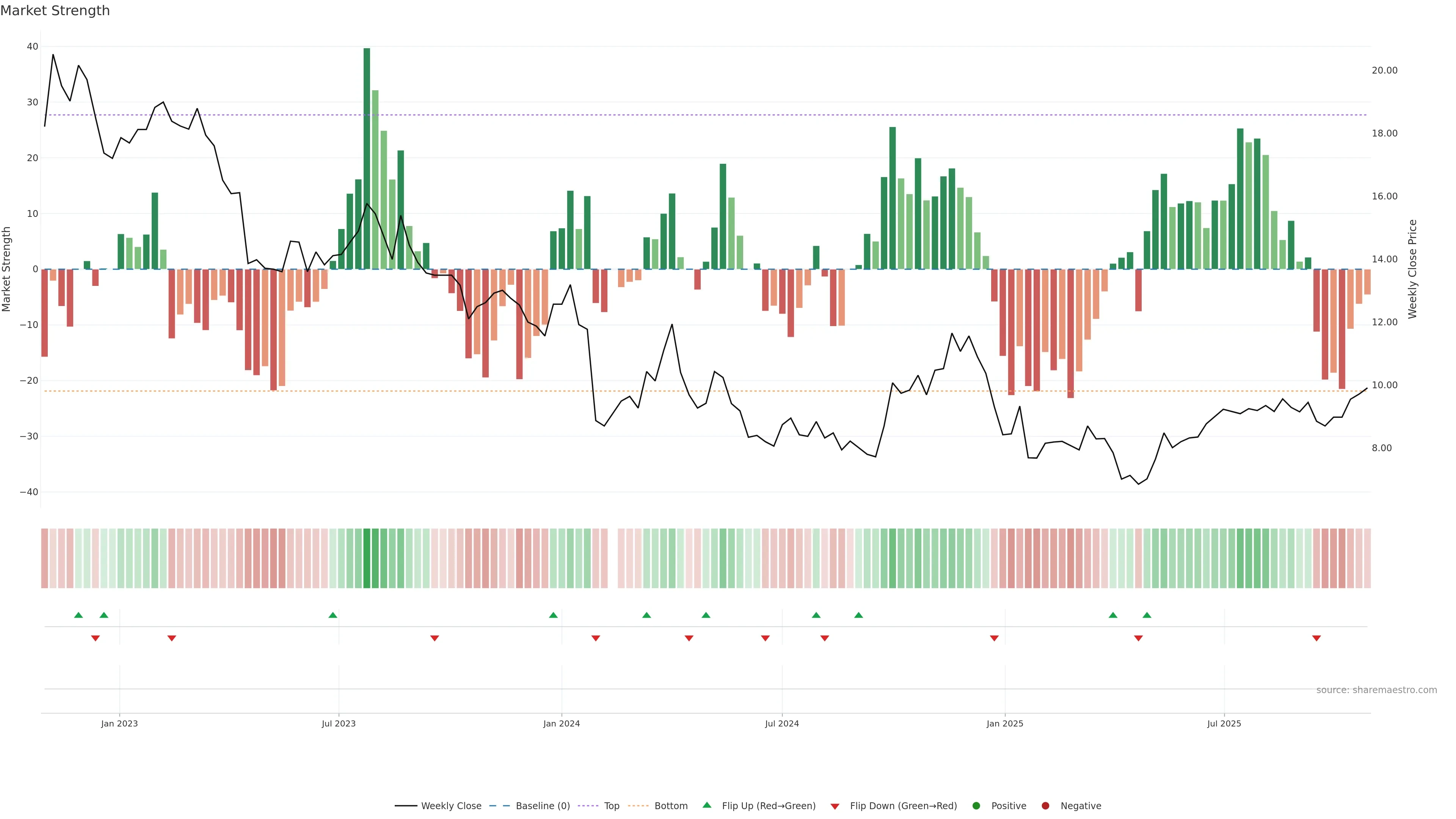
Task: Click the Weekly Close Price axis title
Action: (x=1412, y=269)
